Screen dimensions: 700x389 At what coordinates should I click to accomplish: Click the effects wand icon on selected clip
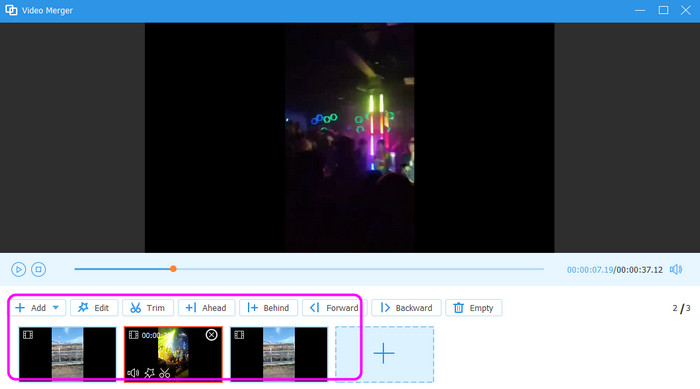(x=149, y=373)
